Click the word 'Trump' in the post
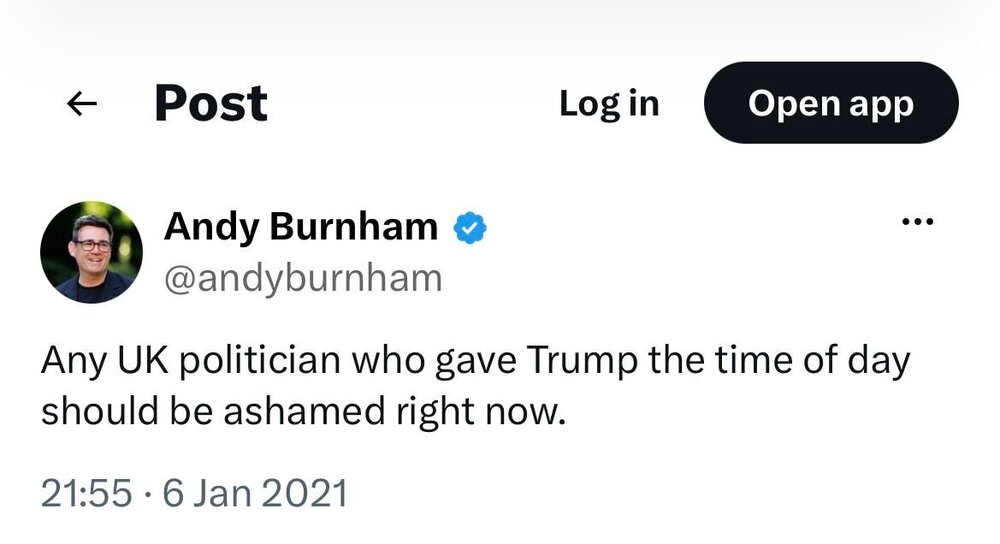1000x544 pixels. click(582, 362)
